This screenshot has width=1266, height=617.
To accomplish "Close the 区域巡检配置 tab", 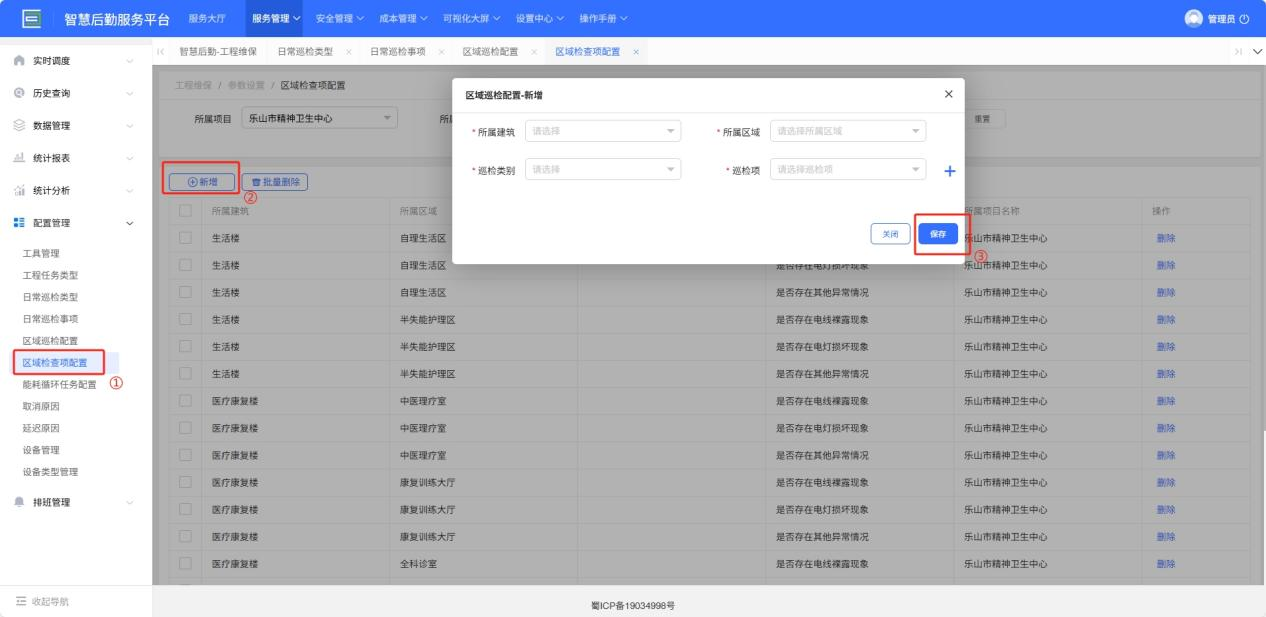I will (534, 52).
